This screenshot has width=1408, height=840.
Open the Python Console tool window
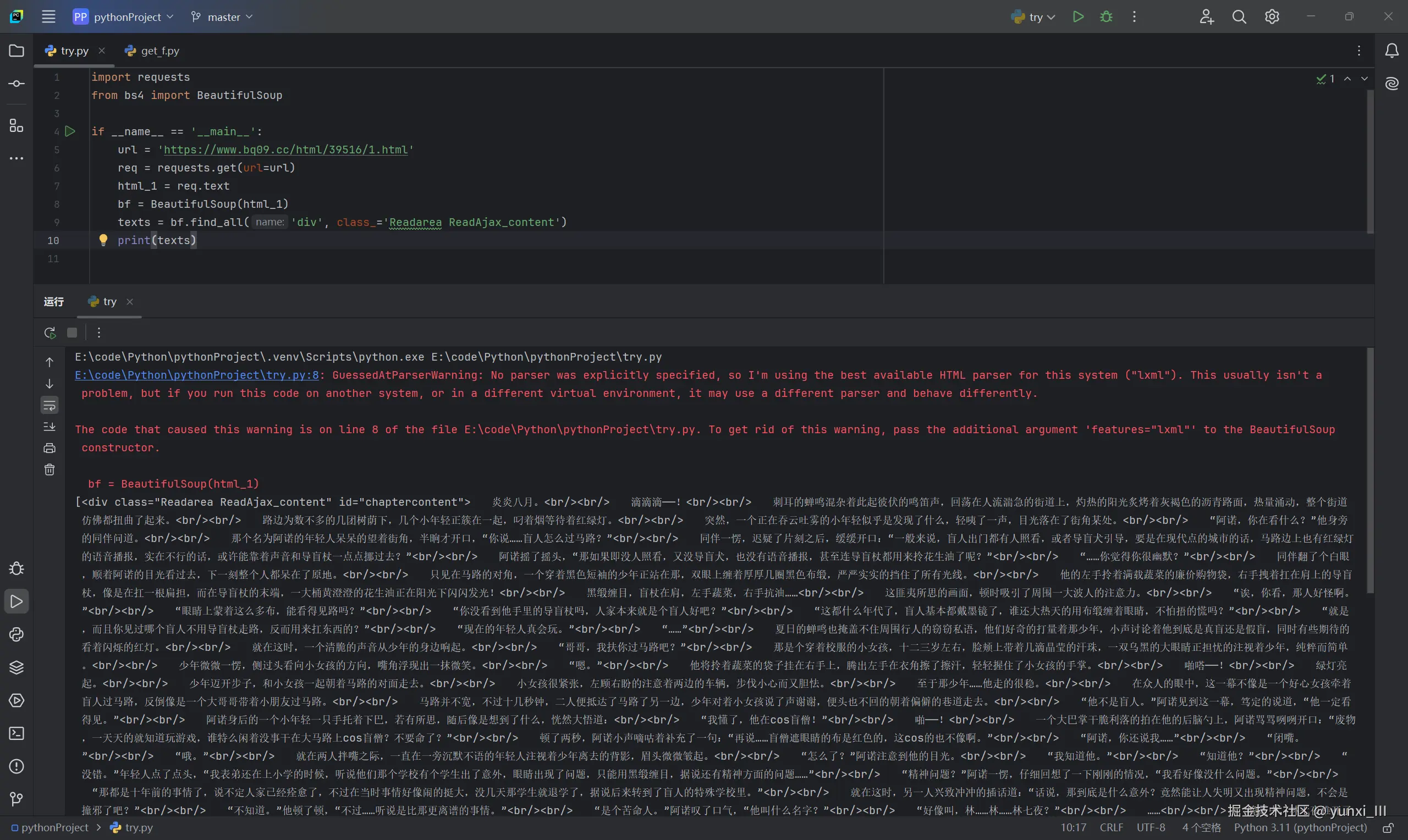pos(16,634)
